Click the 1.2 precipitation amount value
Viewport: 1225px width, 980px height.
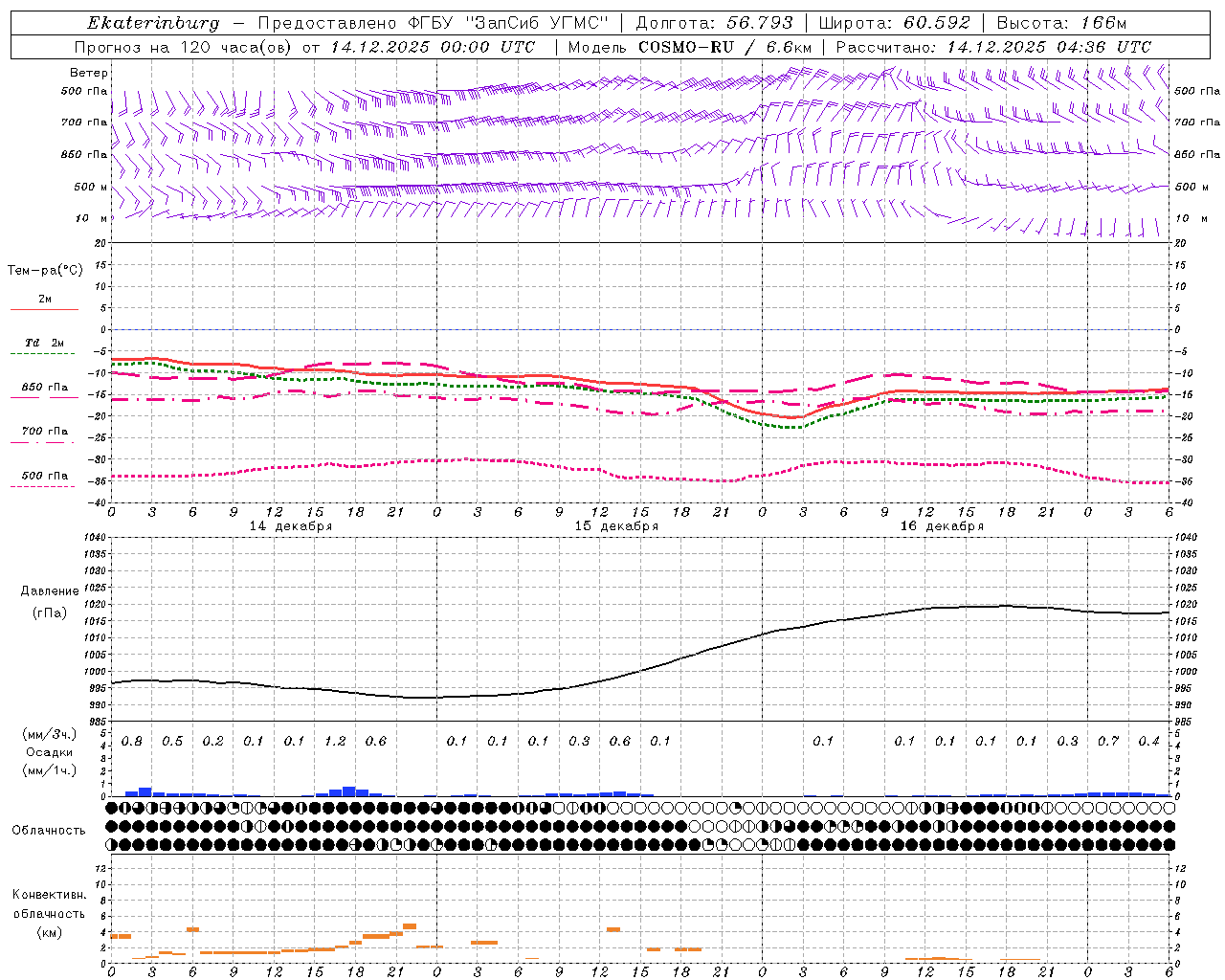tap(335, 742)
